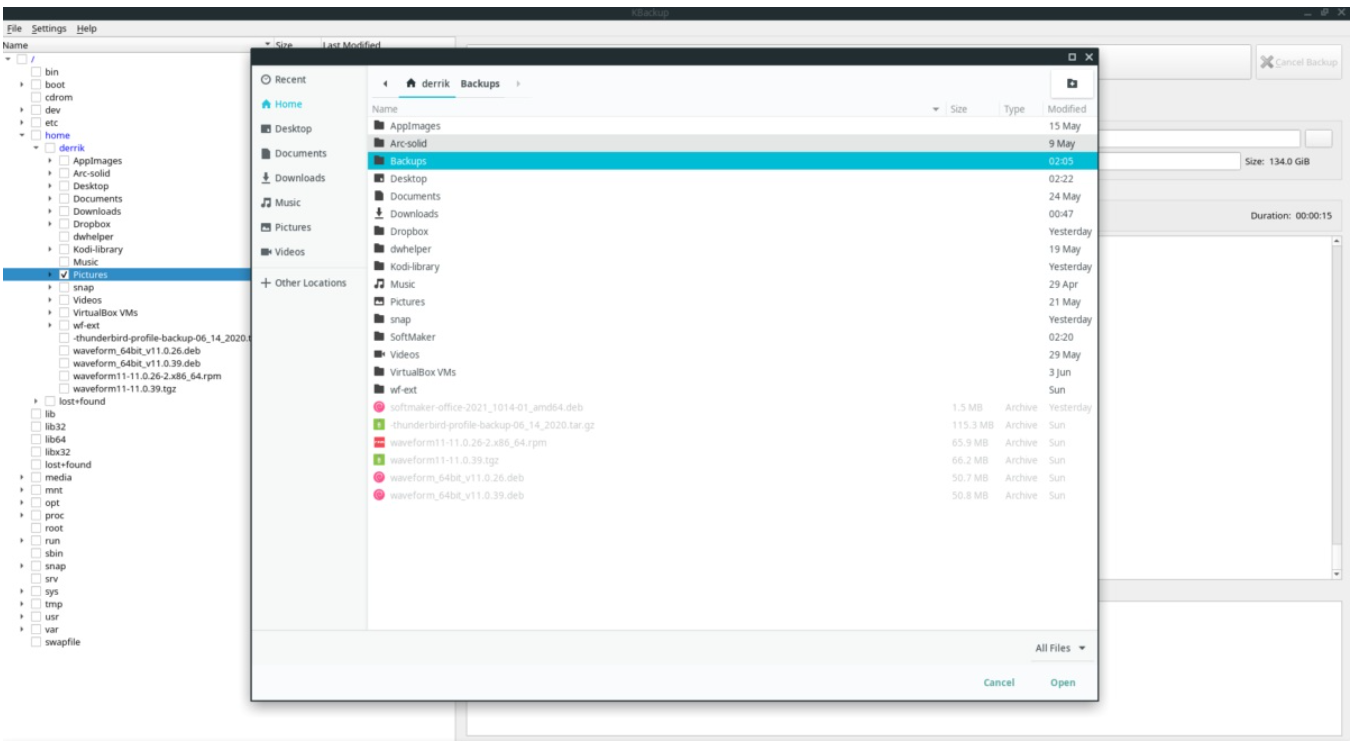The width and height of the screenshot is (1366, 746).
Task: Open the Help menu
Action: coord(87,29)
